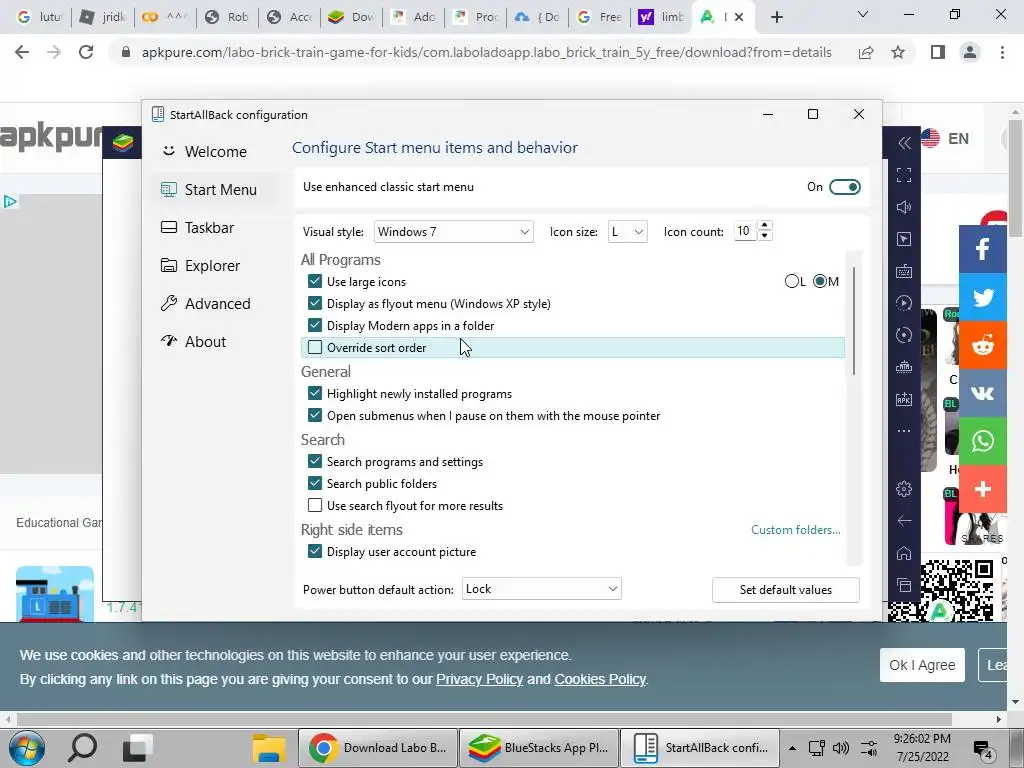
Task: Click the Icon count number field
Action: 745,231
